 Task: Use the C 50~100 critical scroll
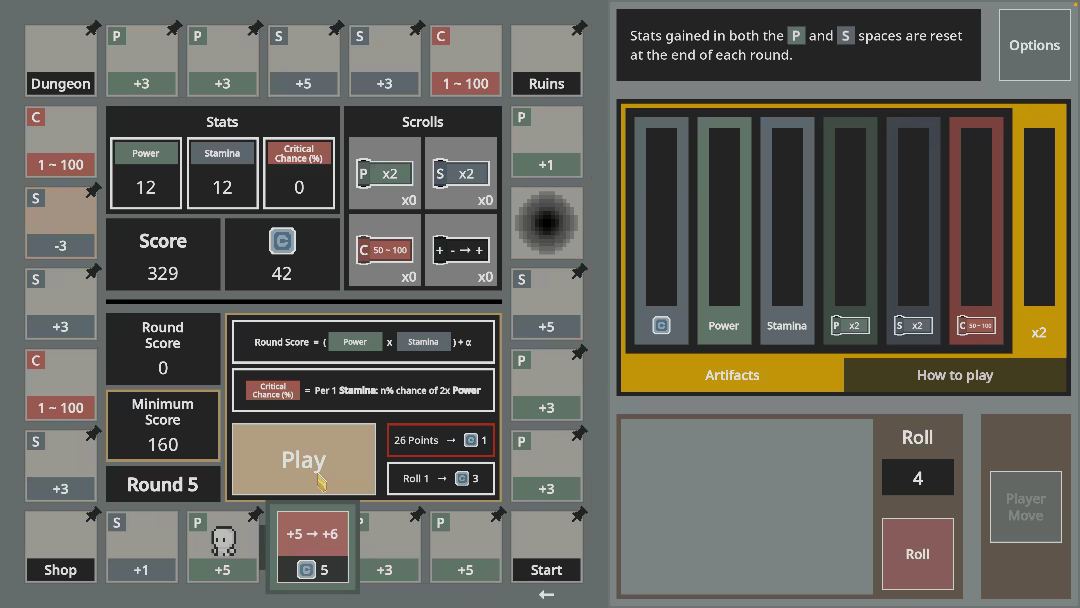point(384,250)
